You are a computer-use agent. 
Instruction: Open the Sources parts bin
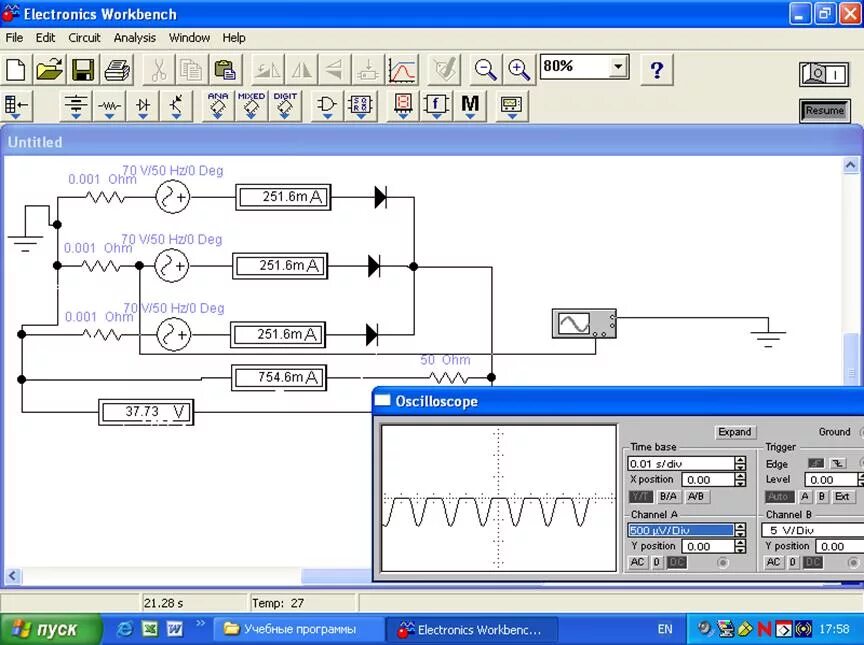(75, 106)
